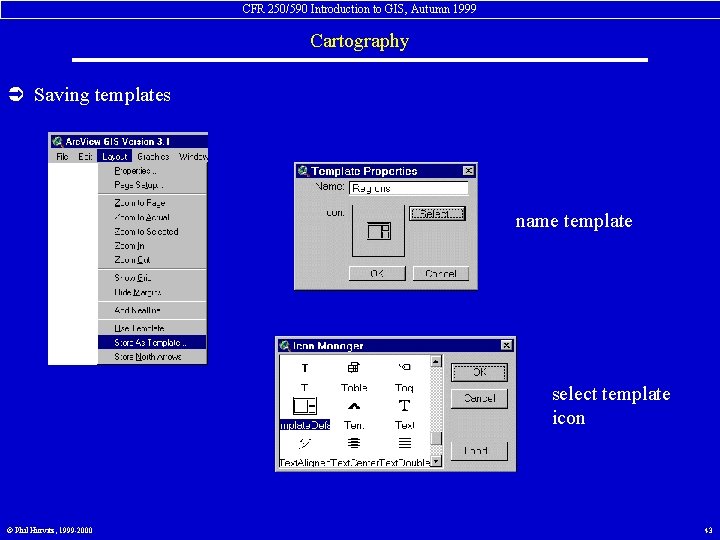
Task: Open the Layout menu
Action: (x=115, y=157)
